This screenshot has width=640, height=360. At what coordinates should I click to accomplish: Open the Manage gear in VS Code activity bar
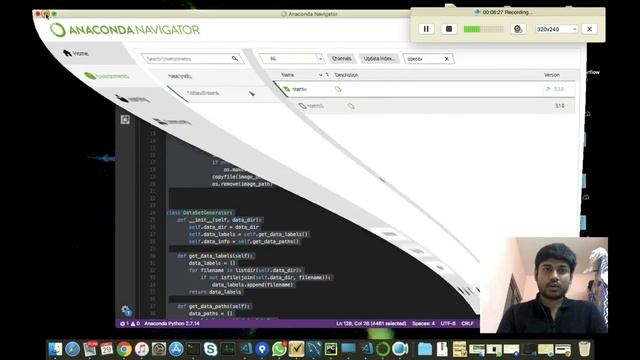coord(126,310)
